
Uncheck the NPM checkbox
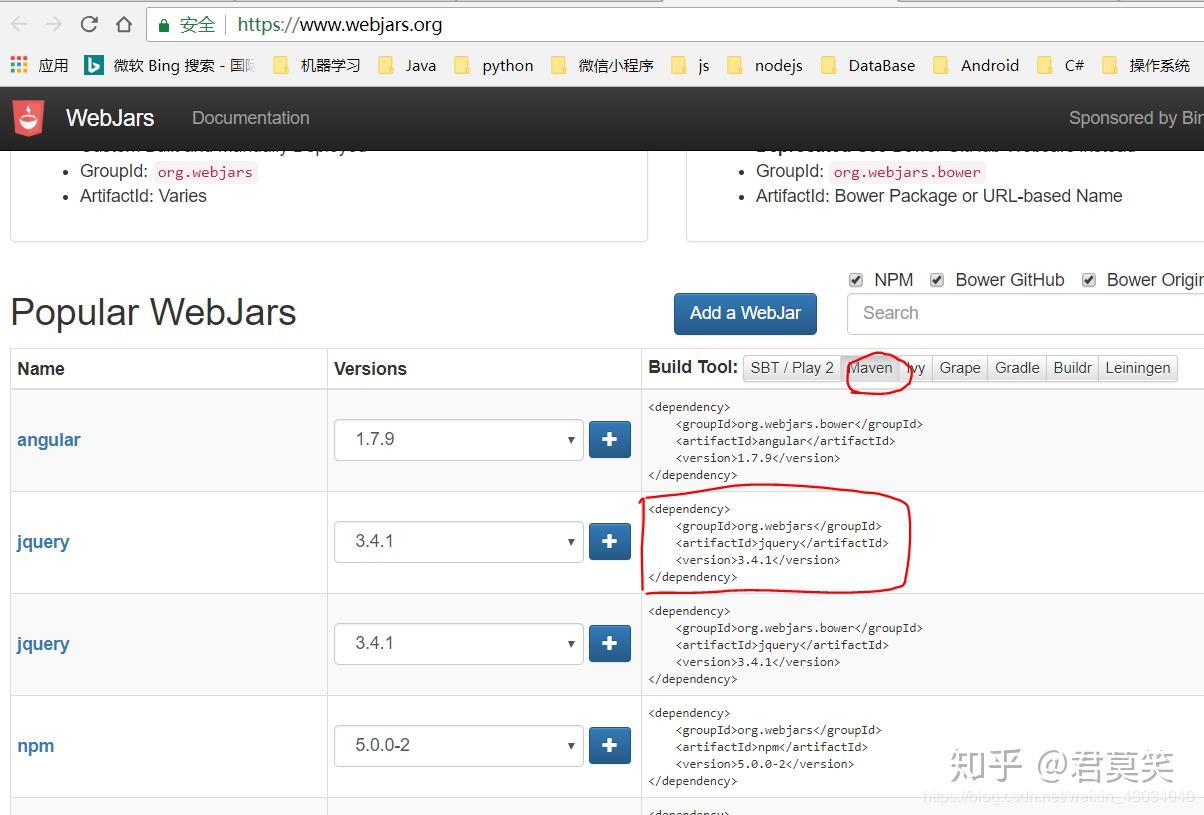[857, 280]
